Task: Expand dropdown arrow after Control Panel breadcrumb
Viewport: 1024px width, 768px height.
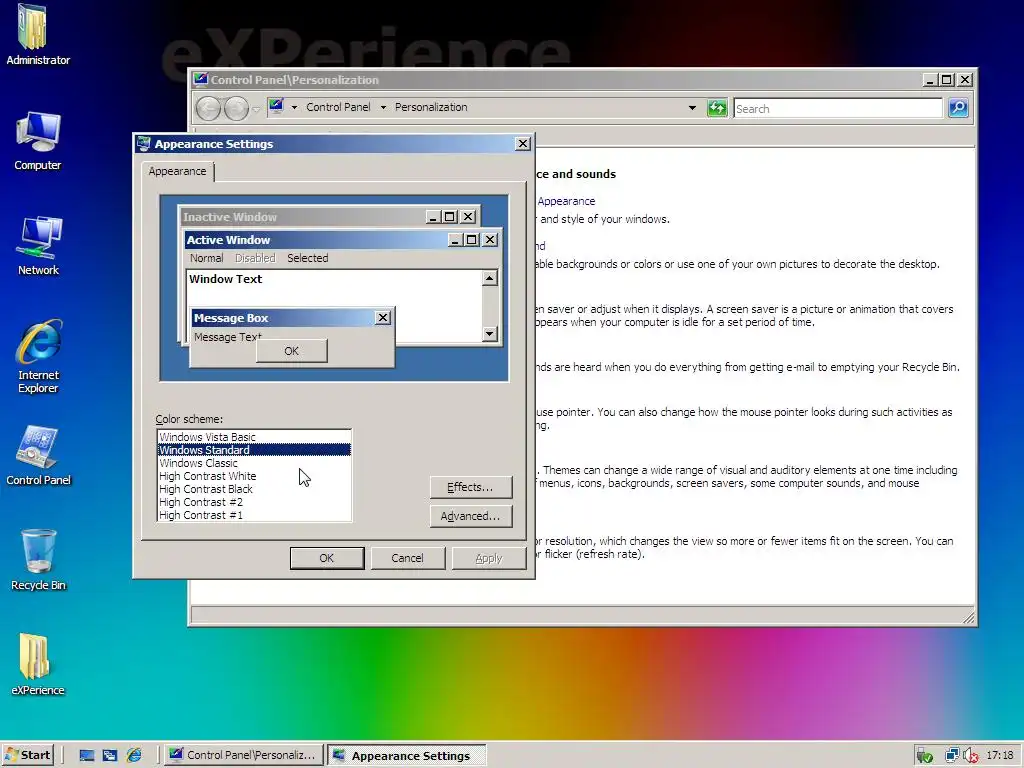Action: [x=383, y=107]
